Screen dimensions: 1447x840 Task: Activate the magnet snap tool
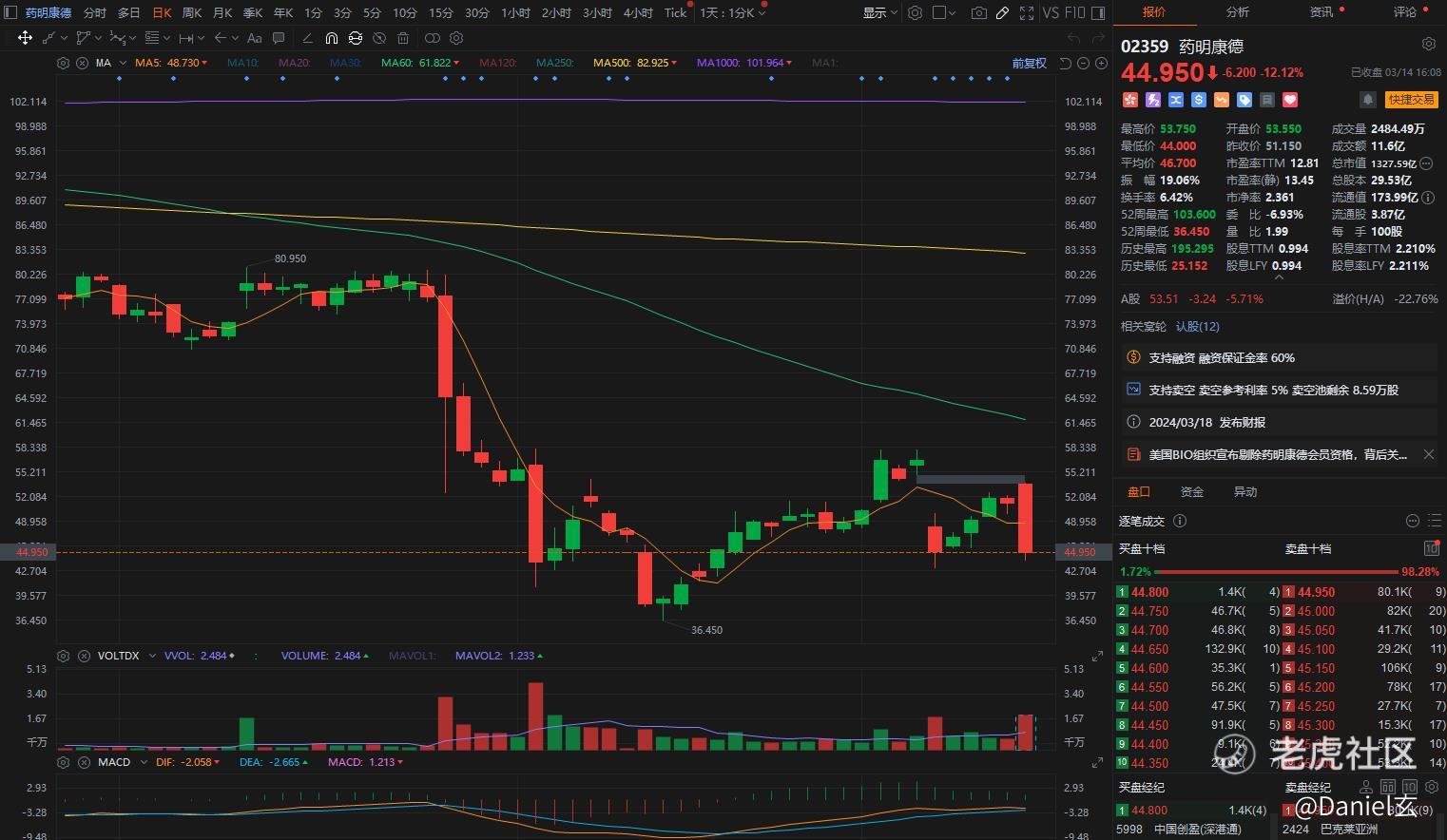click(331, 38)
